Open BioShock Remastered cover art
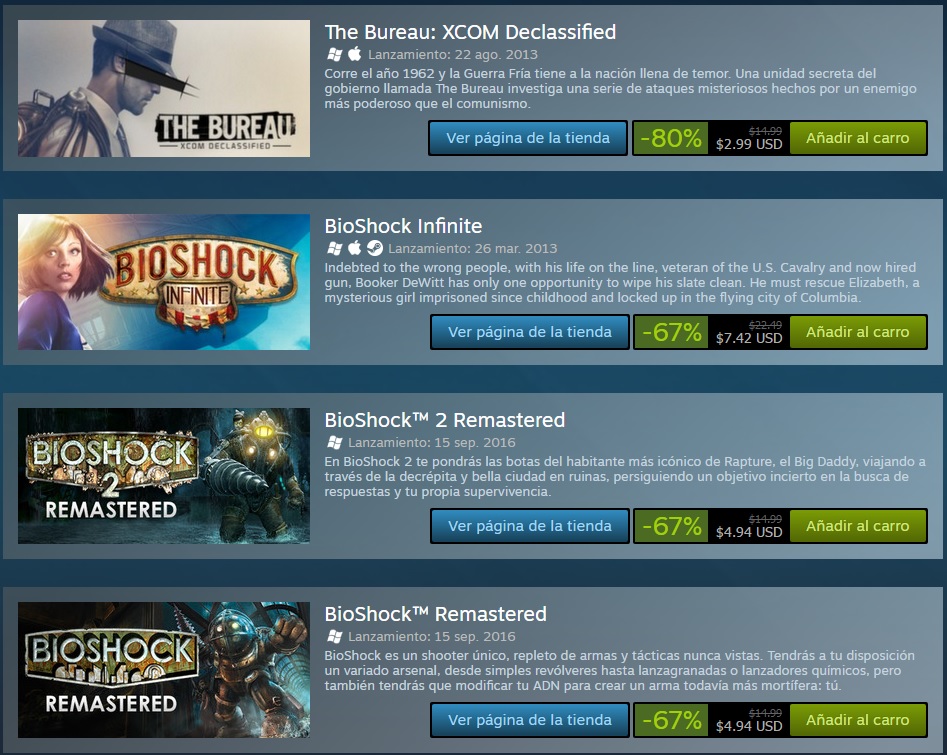This screenshot has width=947, height=755. coord(164,670)
